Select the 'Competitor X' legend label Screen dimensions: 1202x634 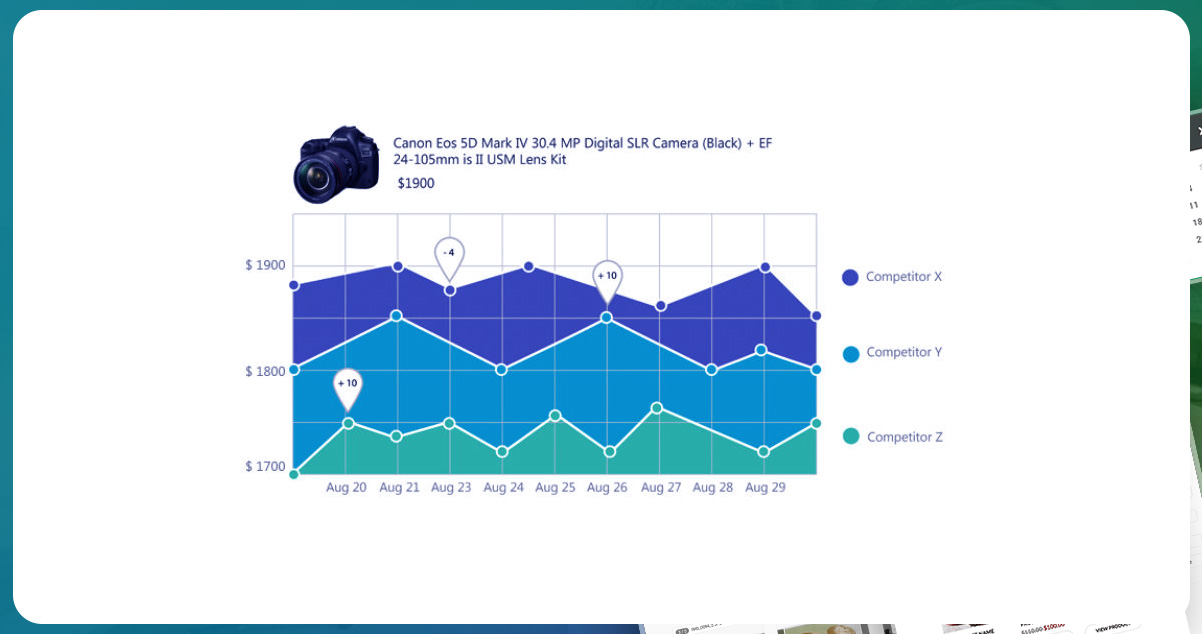click(x=904, y=277)
